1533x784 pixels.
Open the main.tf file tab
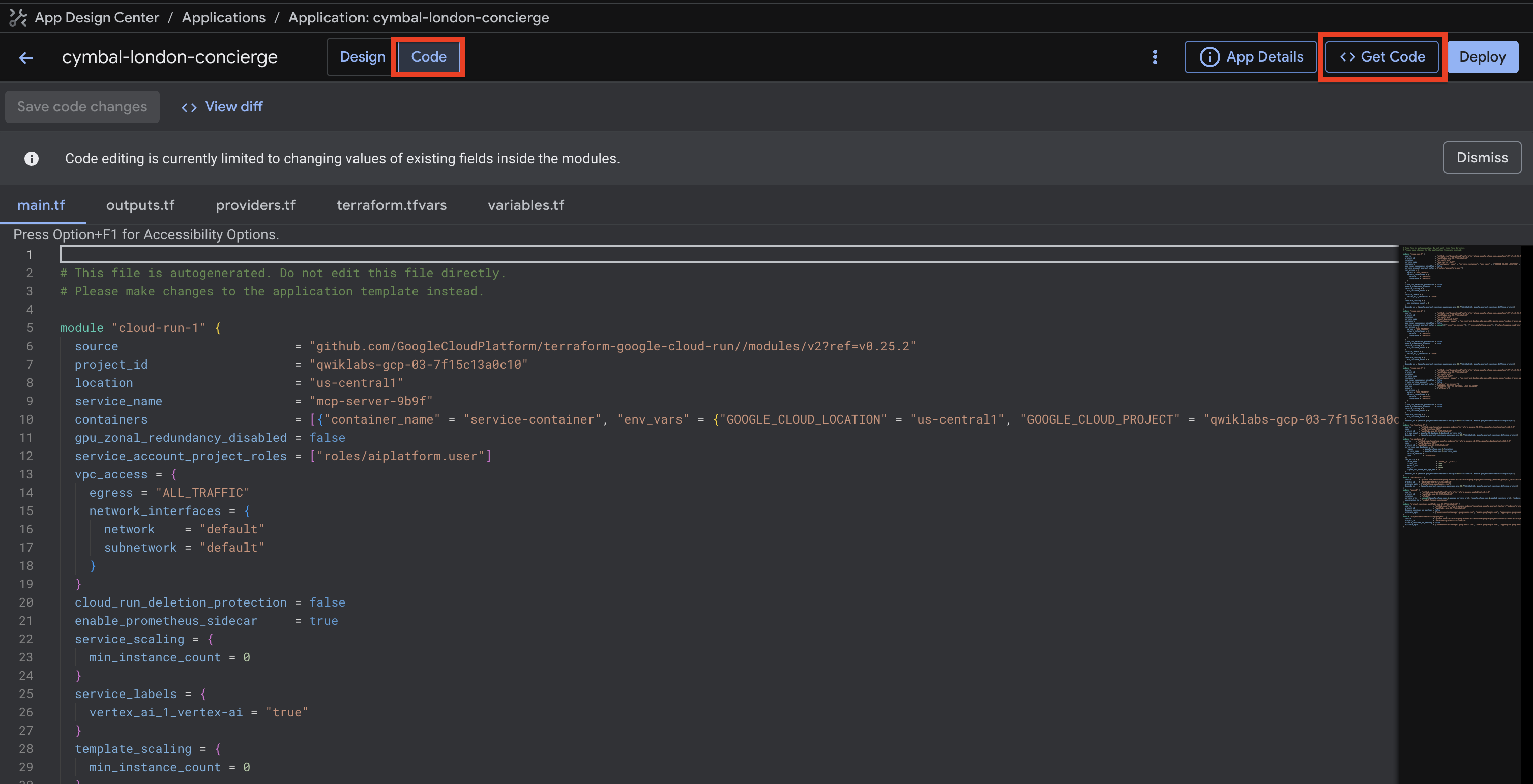pos(41,205)
